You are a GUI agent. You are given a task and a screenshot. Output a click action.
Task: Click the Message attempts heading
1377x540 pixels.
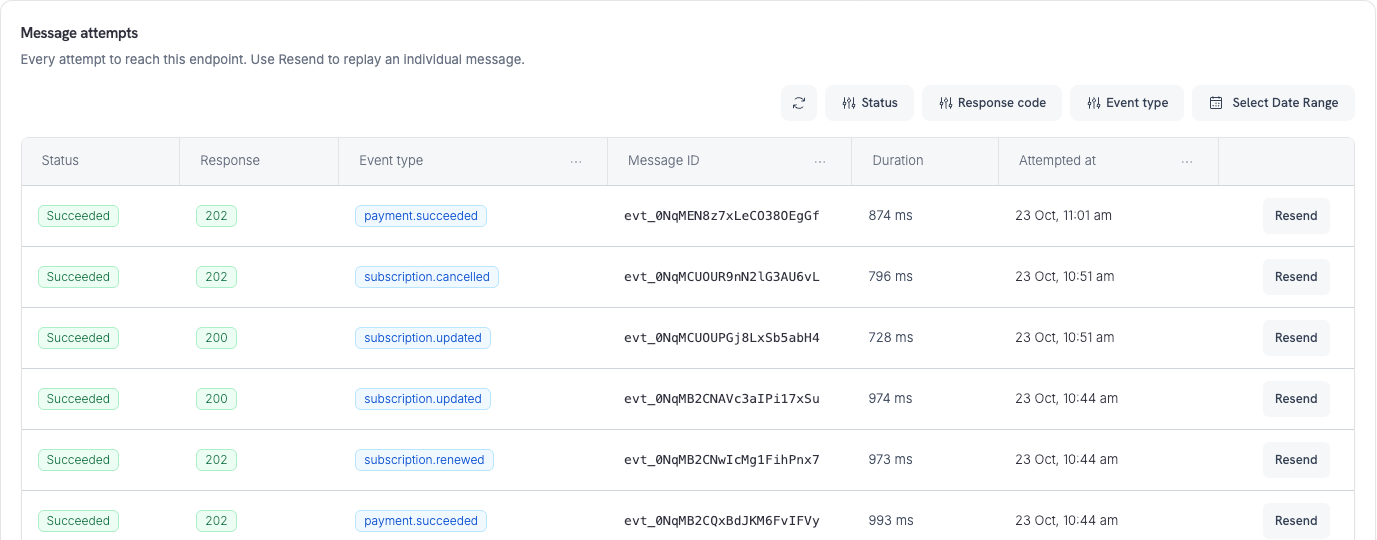coord(79,33)
